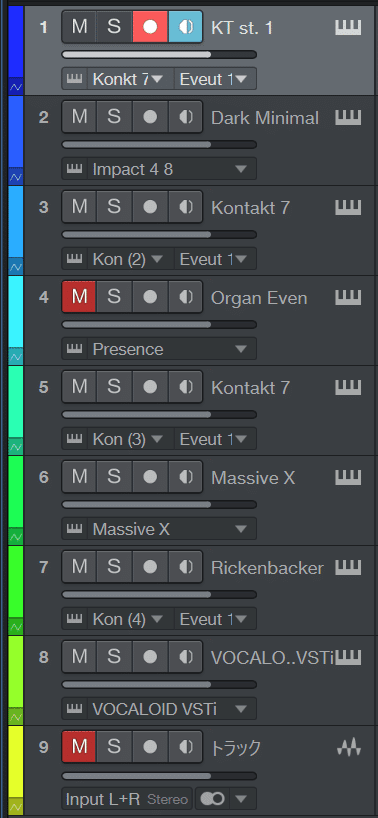Click small keyboard icon next to Presence

tap(75, 348)
